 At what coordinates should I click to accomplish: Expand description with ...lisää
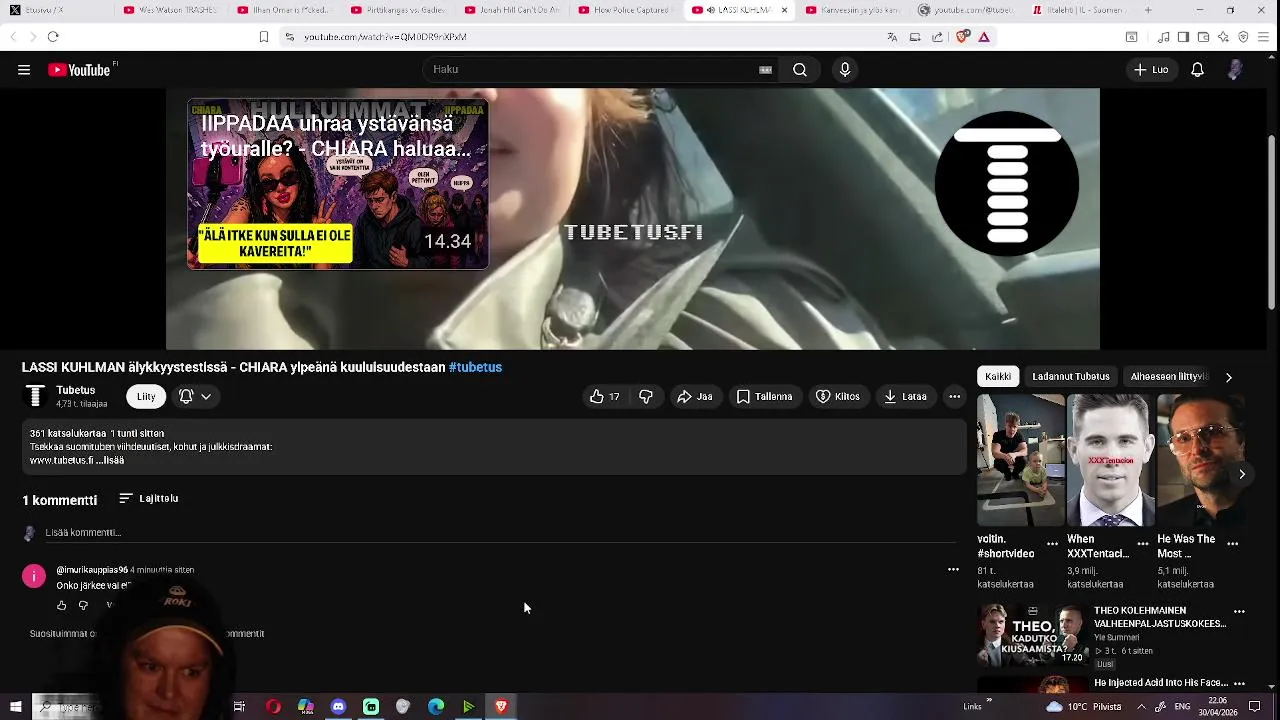click(x=110, y=461)
